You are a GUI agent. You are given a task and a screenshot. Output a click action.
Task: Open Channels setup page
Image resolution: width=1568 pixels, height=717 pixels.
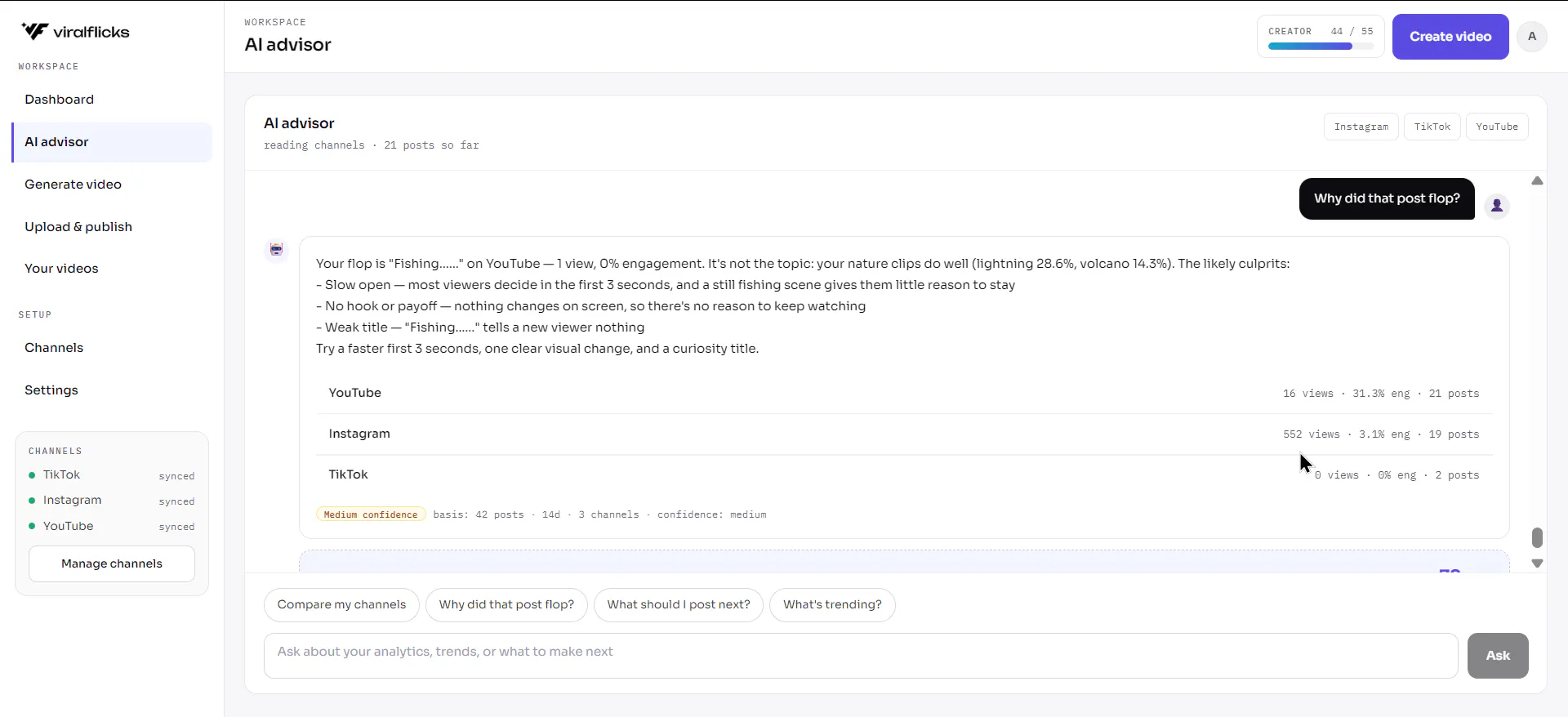(112, 348)
